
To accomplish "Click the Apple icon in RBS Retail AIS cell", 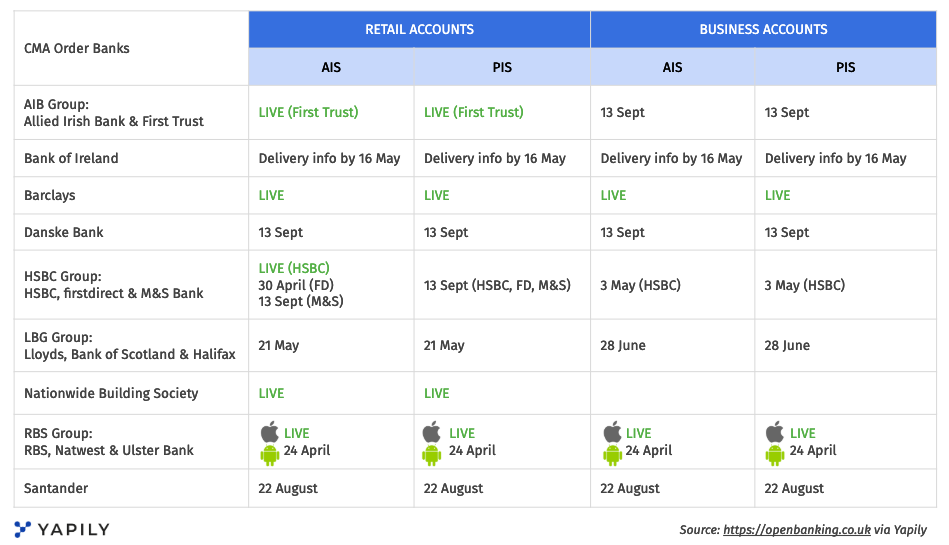I will click(269, 432).
